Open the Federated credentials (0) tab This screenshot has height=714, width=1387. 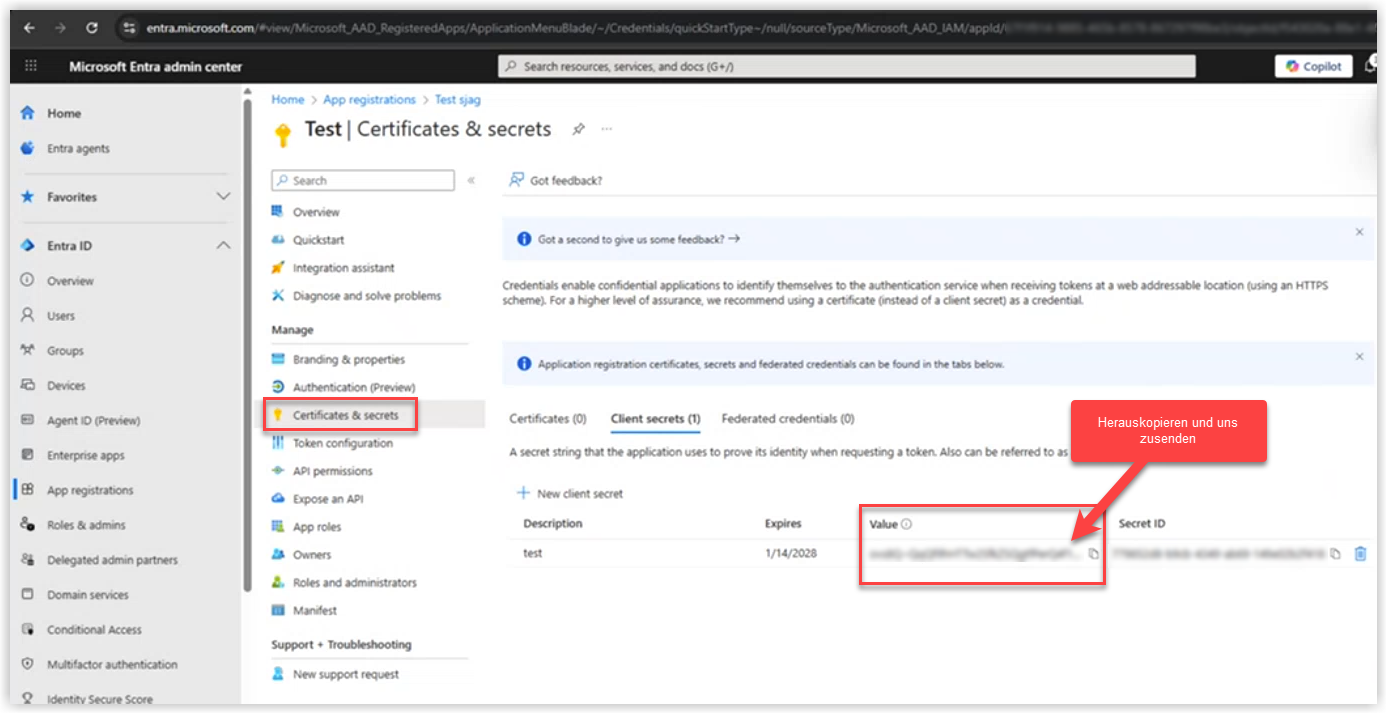pyautogui.click(x=787, y=419)
